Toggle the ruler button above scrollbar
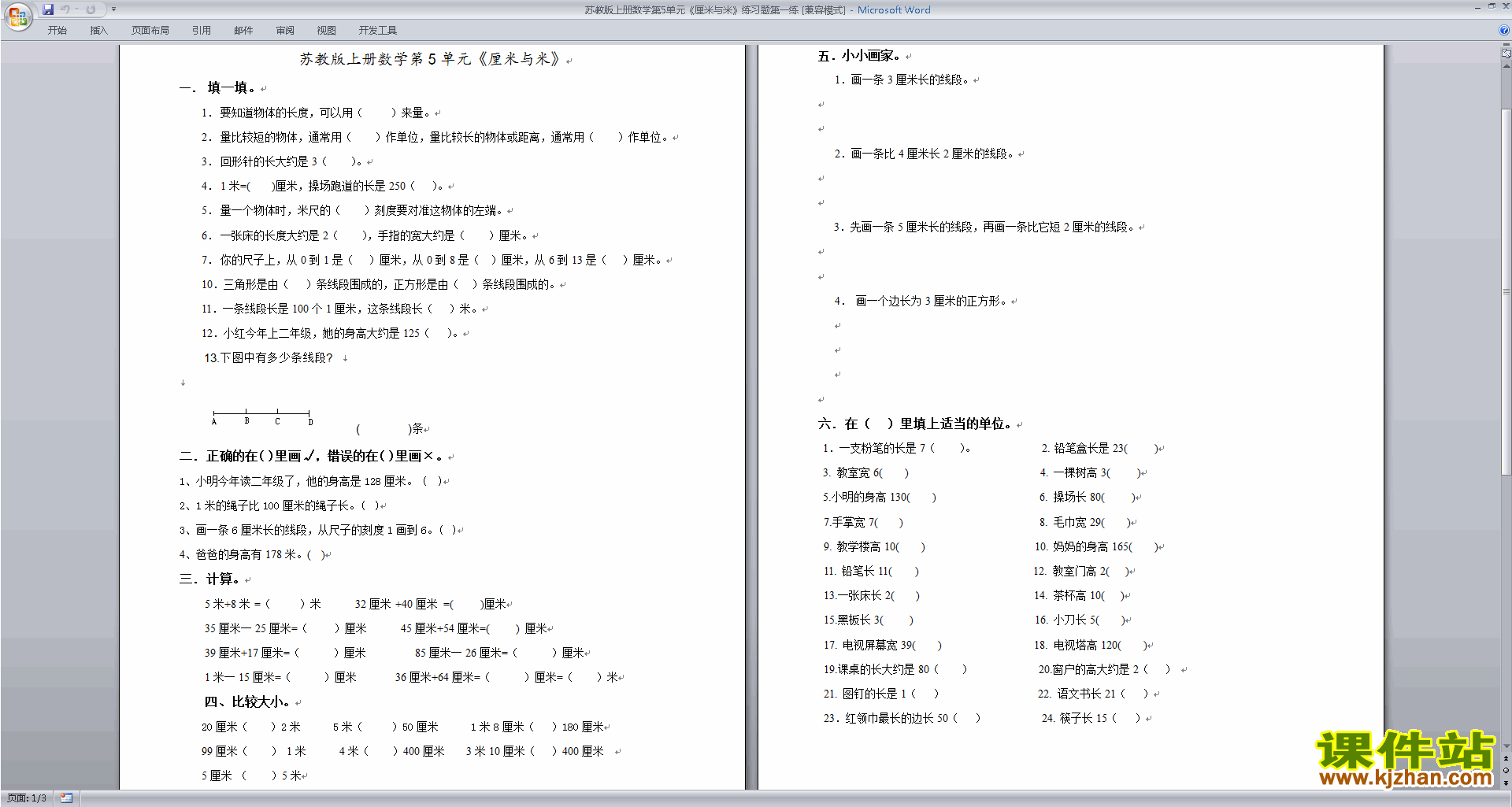The height and width of the screenshot is (807, 1512). [1506, 53]
